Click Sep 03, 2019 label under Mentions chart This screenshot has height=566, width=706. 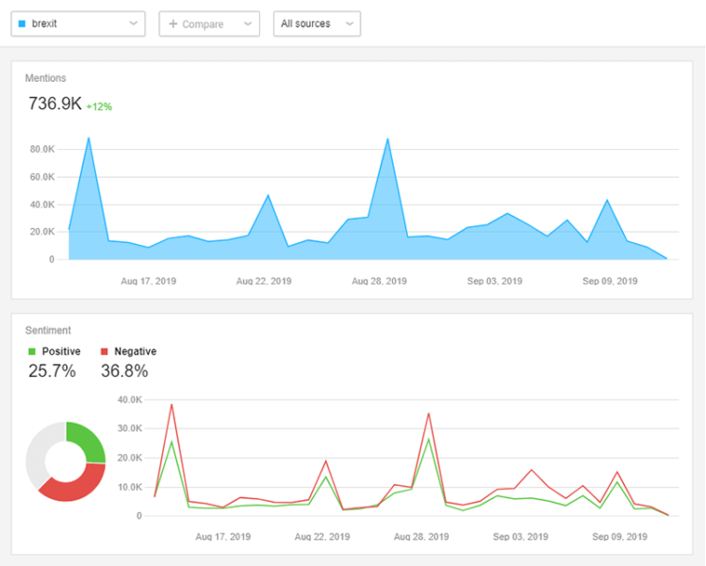[x=495, y=281]
